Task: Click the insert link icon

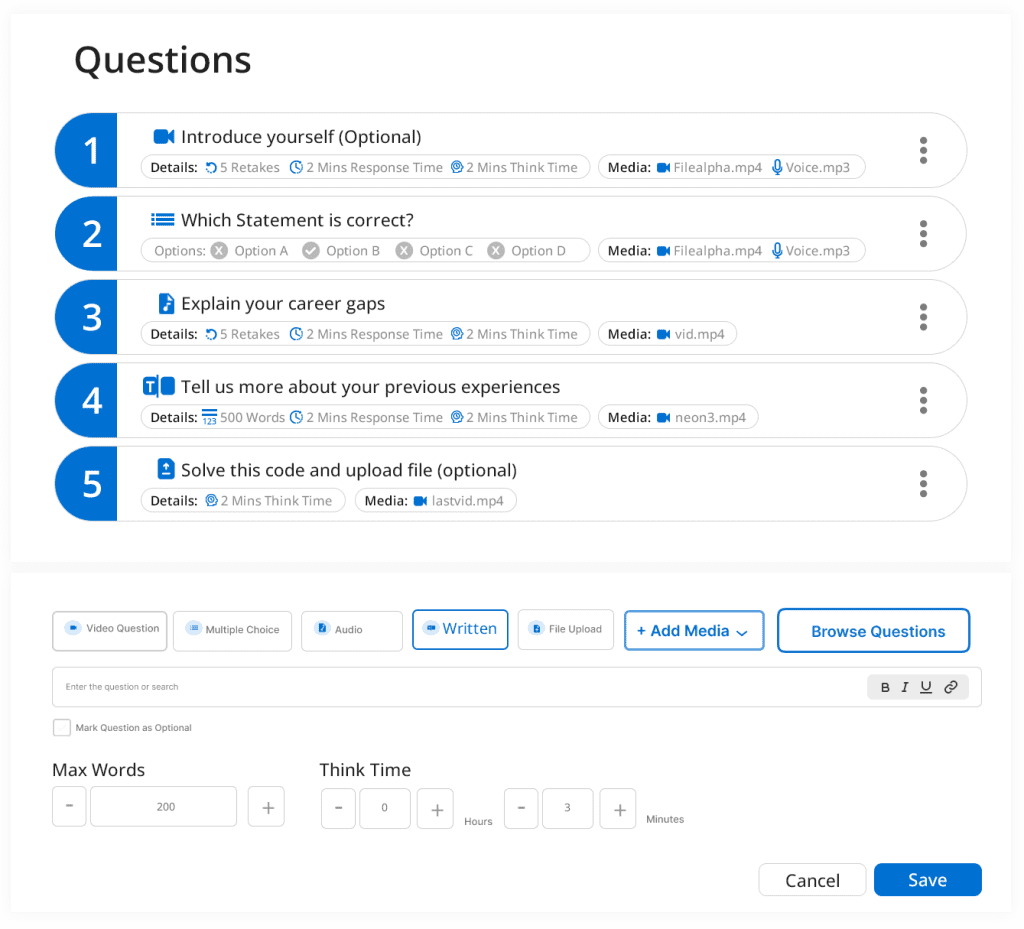Action: (x=951, y=687)
